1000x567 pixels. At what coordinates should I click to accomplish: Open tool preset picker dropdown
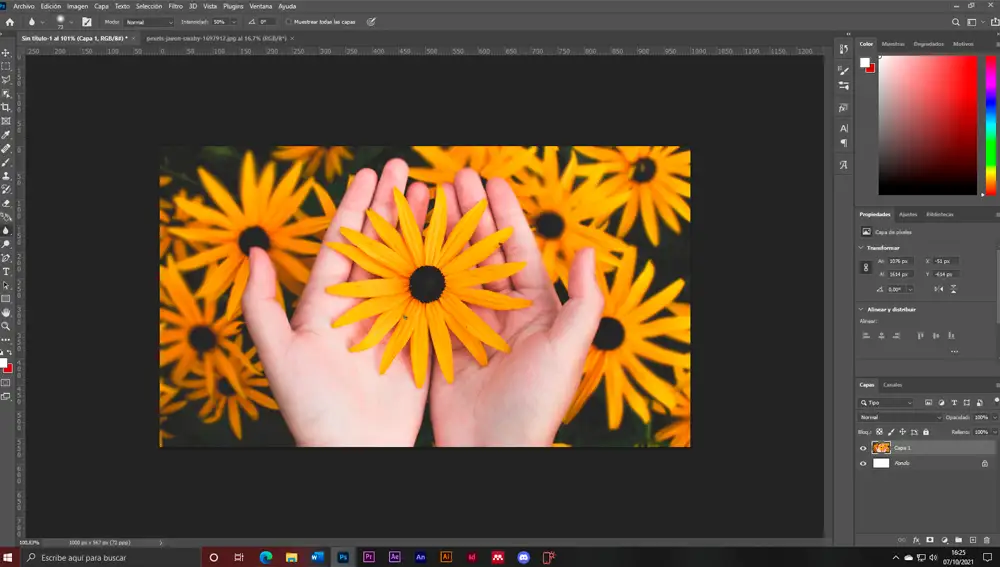(x=43, y=22)
